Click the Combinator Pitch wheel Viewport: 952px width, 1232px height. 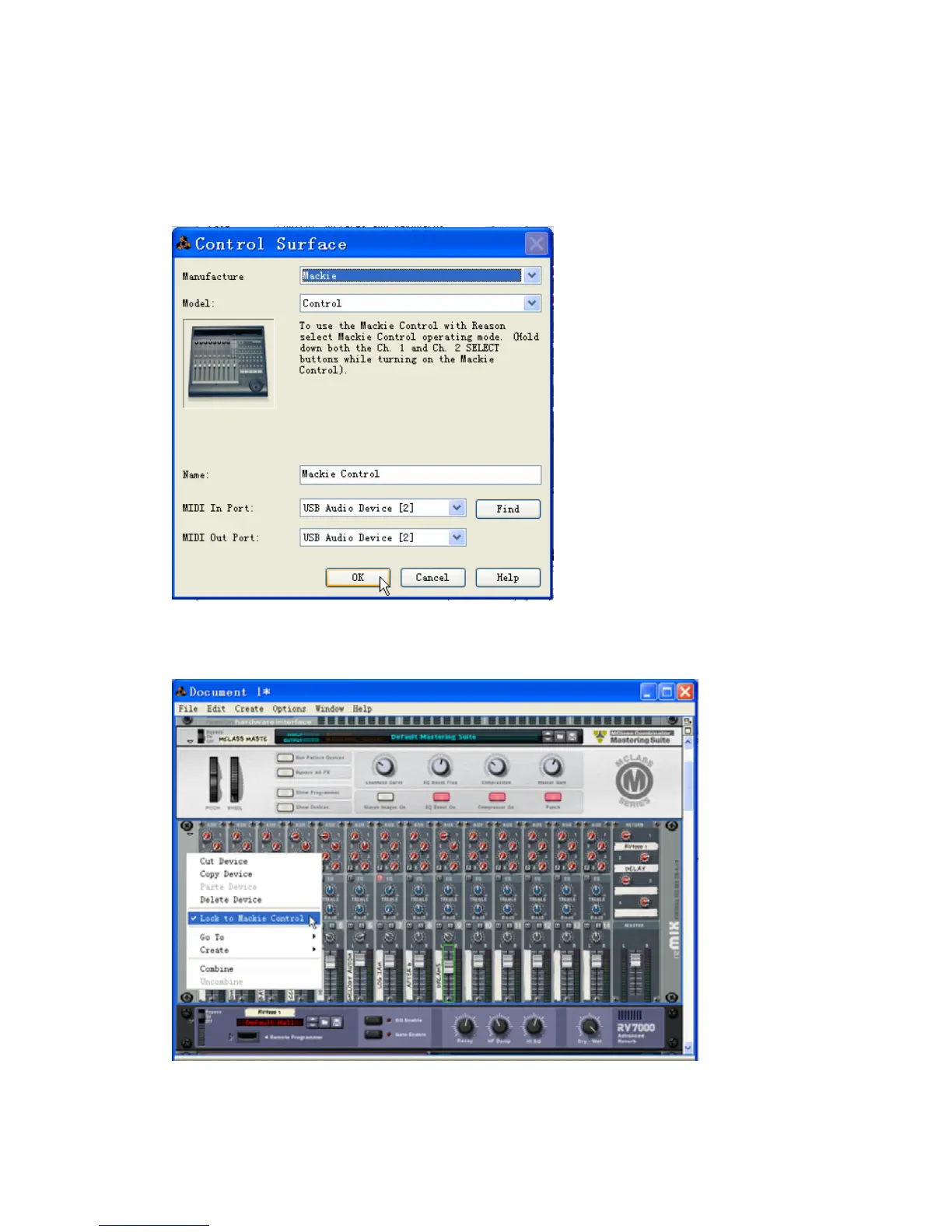pos(214,780)
